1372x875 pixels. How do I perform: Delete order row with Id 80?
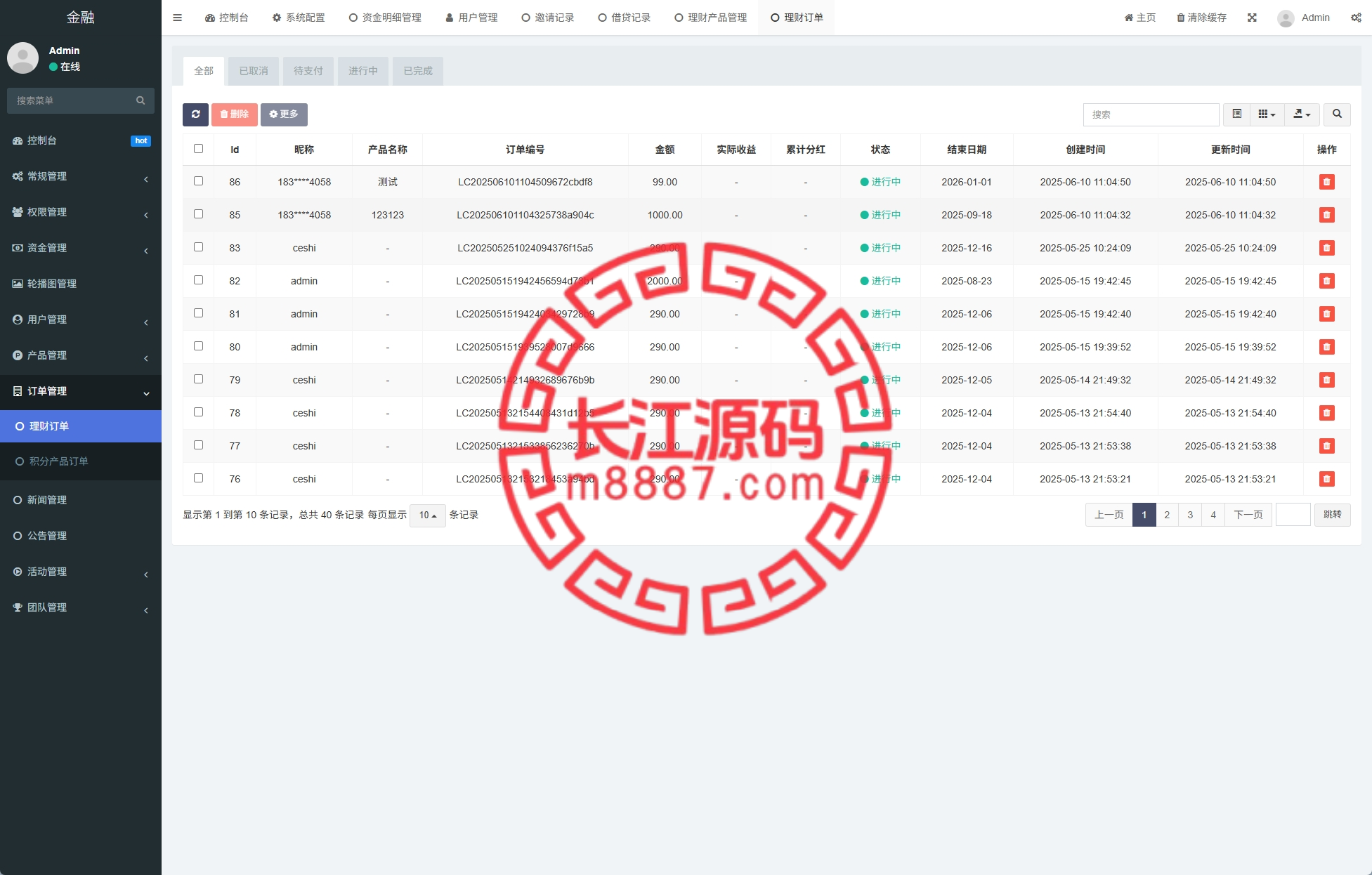tap(1326, 347)
